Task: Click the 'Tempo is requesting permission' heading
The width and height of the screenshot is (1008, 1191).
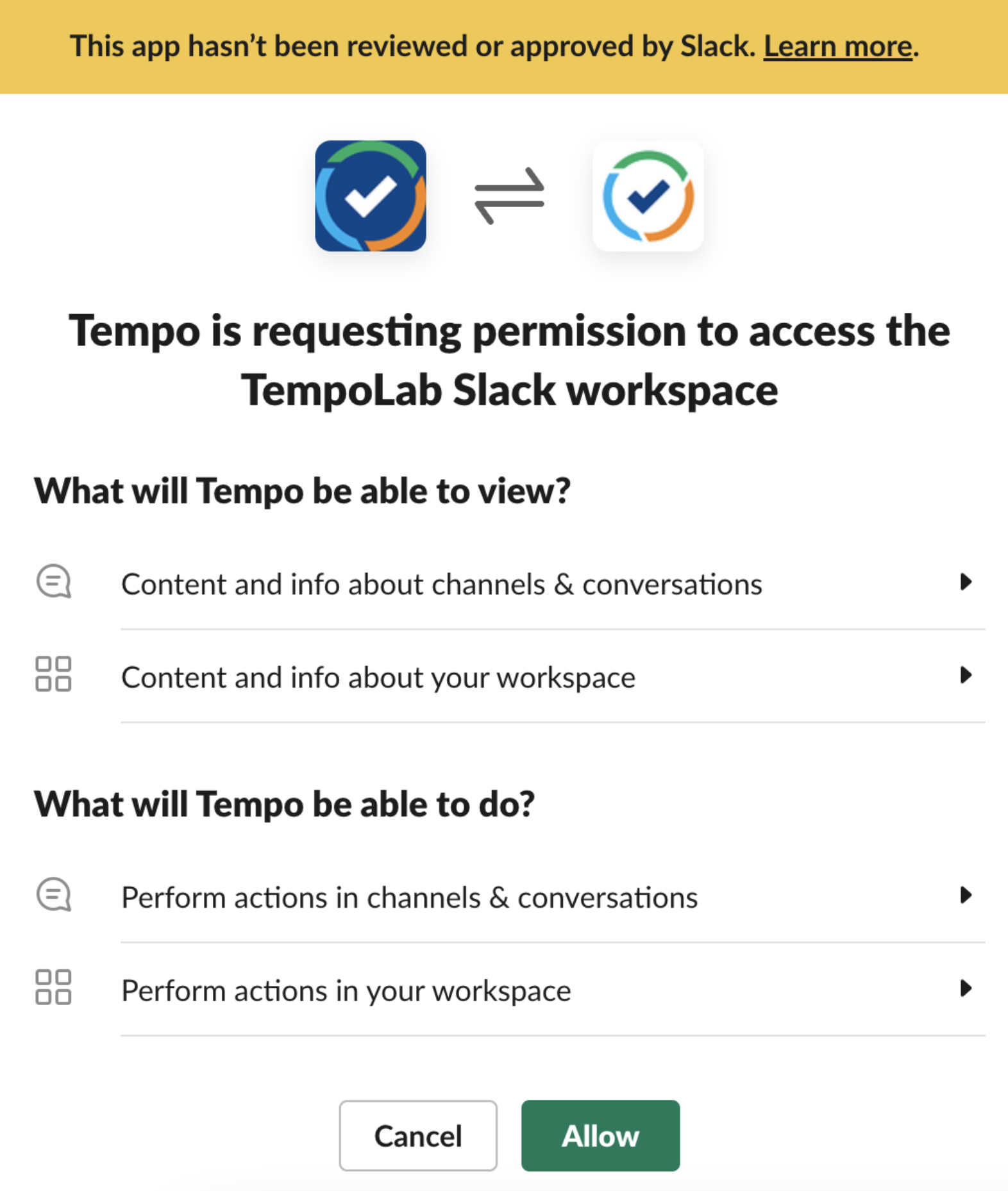Action: coord(509,360)
